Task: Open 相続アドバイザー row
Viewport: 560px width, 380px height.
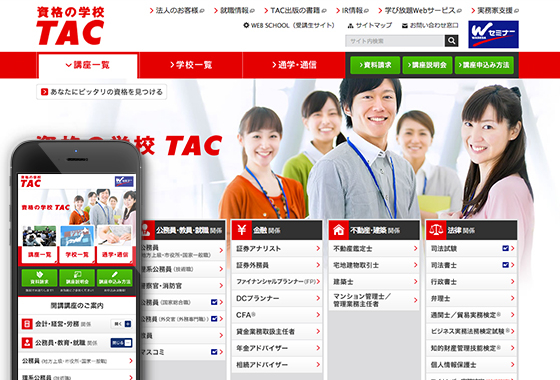Action: [277, 365]
